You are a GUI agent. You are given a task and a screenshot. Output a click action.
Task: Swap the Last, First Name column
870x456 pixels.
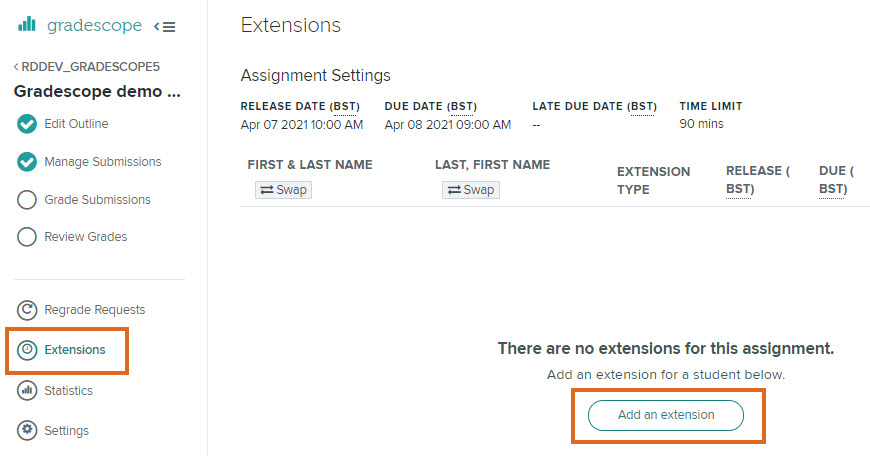pyautogui.click(x=470, y=190)
